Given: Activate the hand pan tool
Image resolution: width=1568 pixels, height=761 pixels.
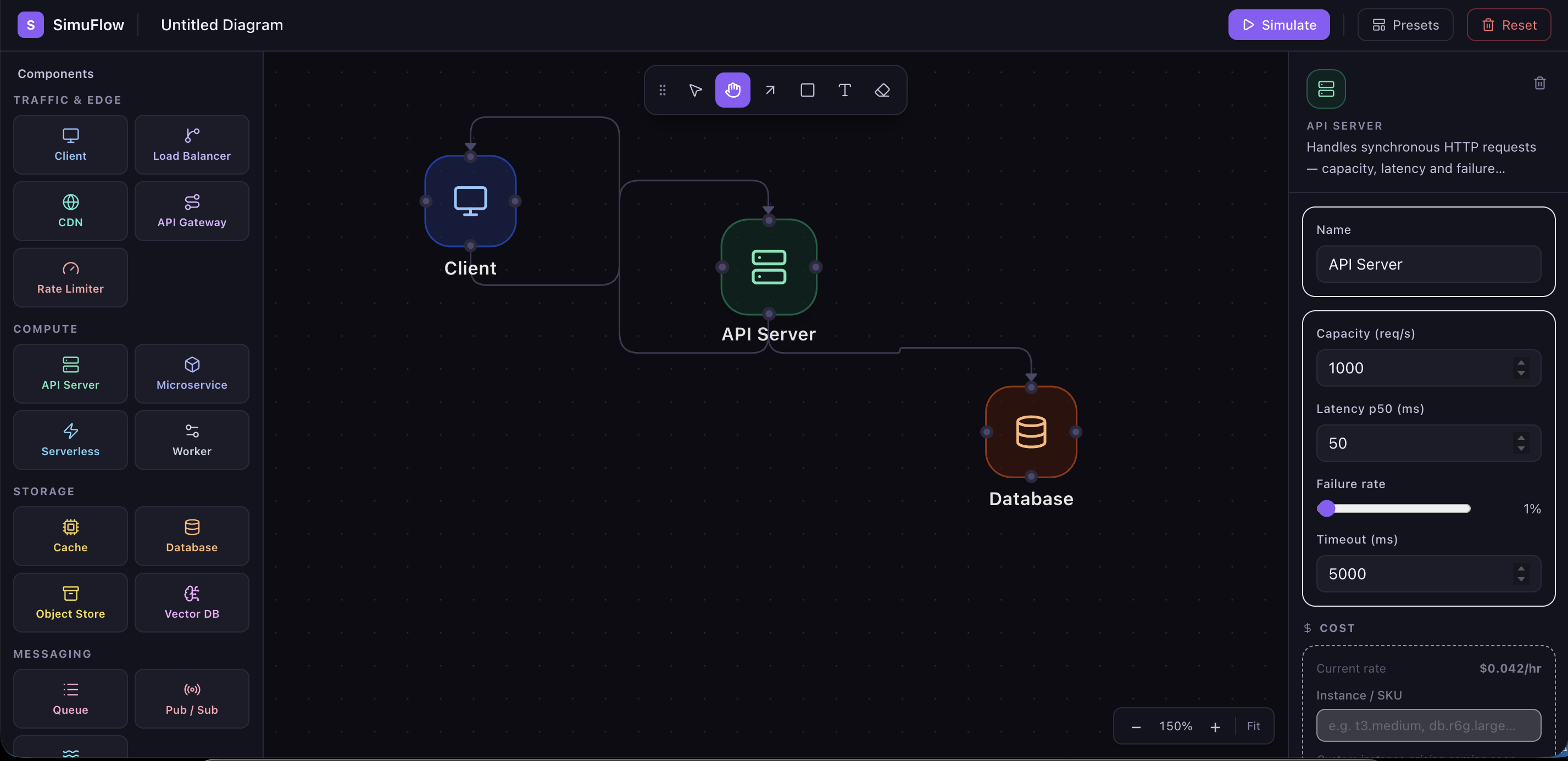Looking at the screenshot, I should 732,90.
